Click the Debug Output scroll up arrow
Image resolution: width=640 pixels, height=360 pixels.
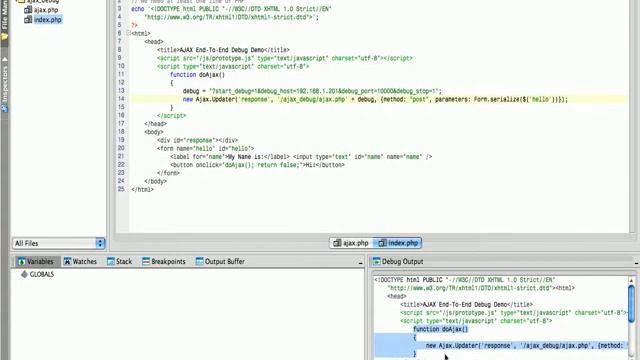tap(631, 280)
